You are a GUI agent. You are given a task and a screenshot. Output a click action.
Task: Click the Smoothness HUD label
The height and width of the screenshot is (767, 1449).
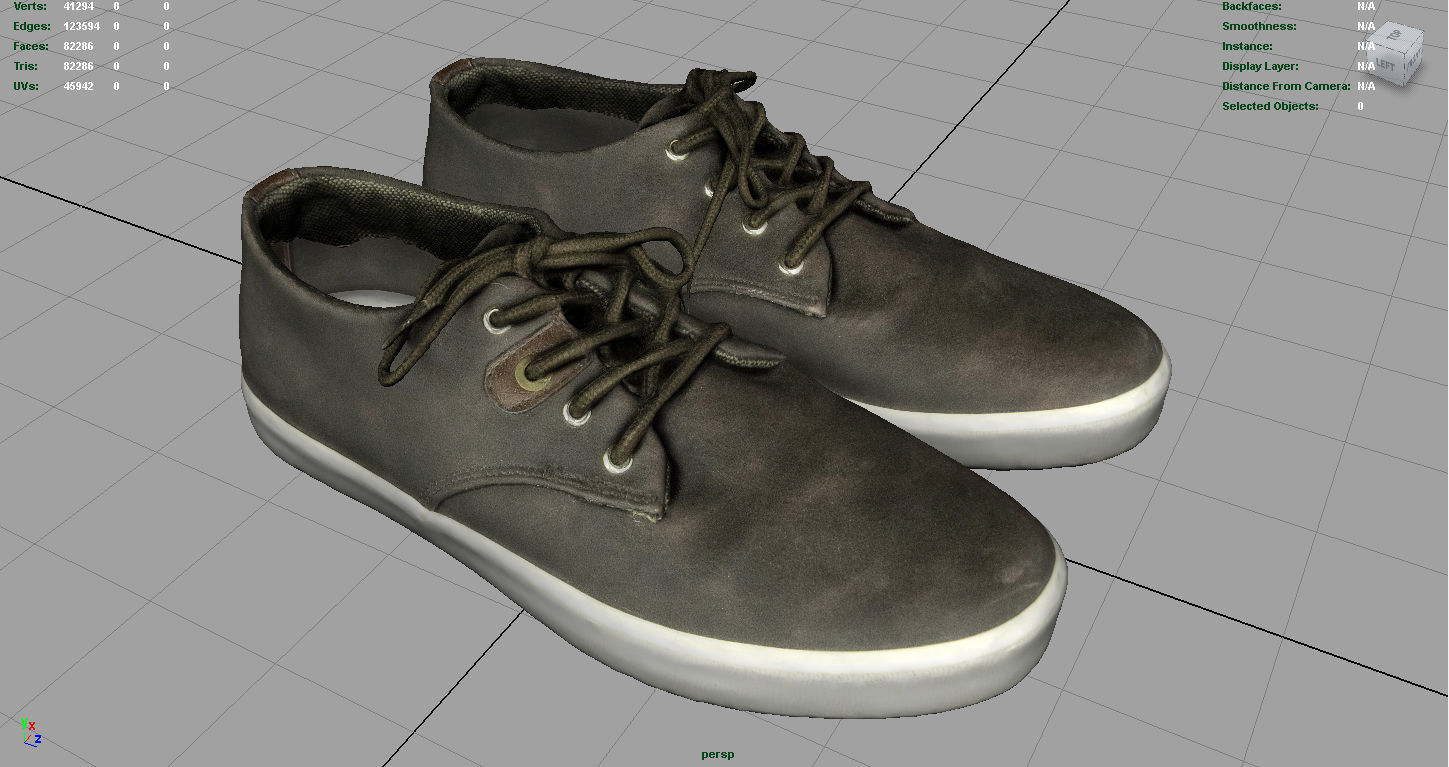point(1258,26)
